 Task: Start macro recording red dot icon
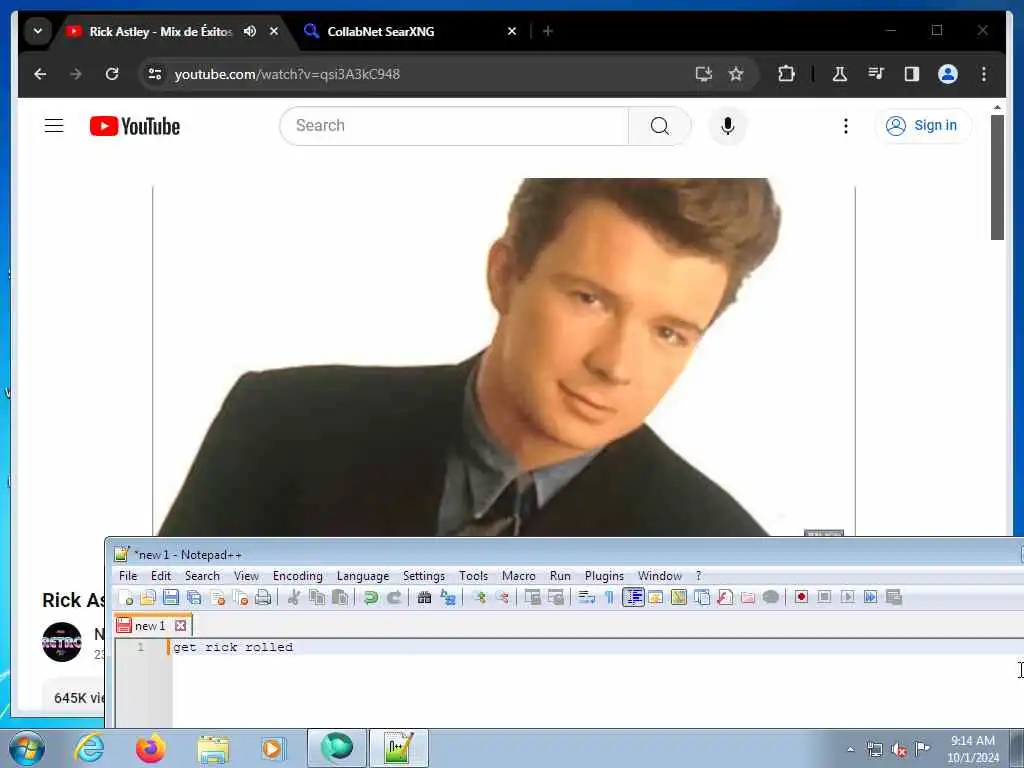[x=801, y=597]
